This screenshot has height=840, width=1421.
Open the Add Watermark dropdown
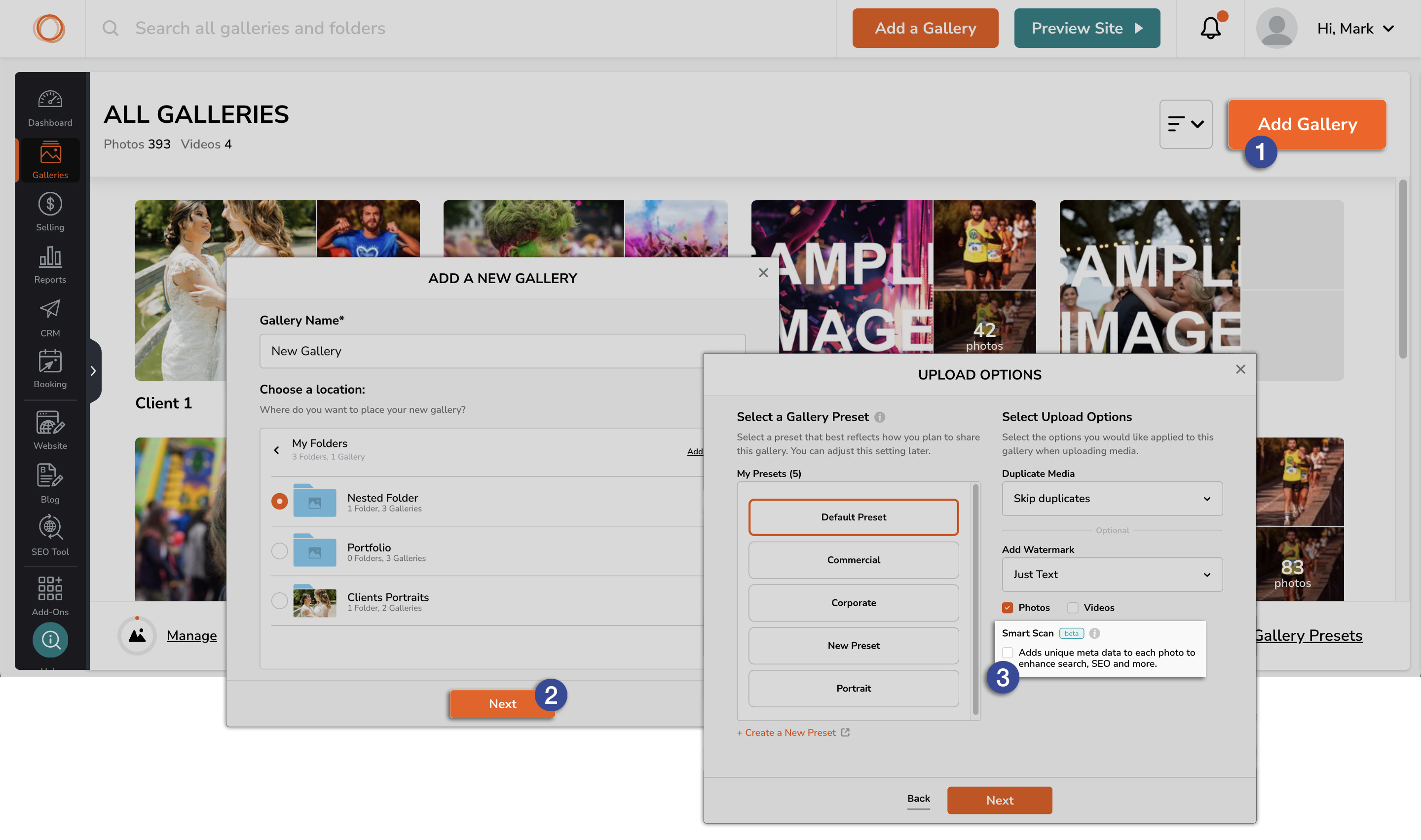[1113, 575]
